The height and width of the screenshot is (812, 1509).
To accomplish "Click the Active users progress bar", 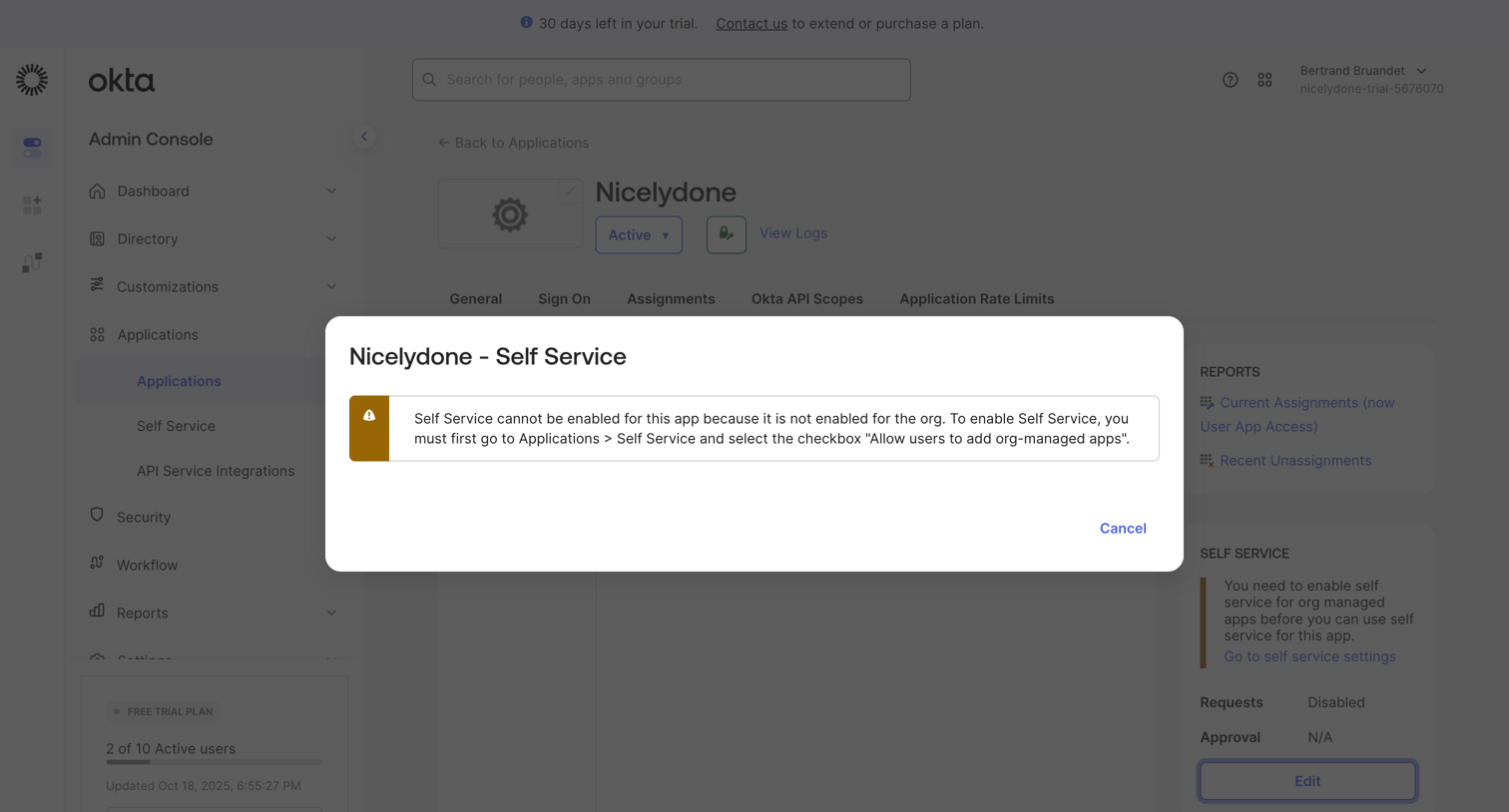I will pyautogui.click(x=215, y=762).
